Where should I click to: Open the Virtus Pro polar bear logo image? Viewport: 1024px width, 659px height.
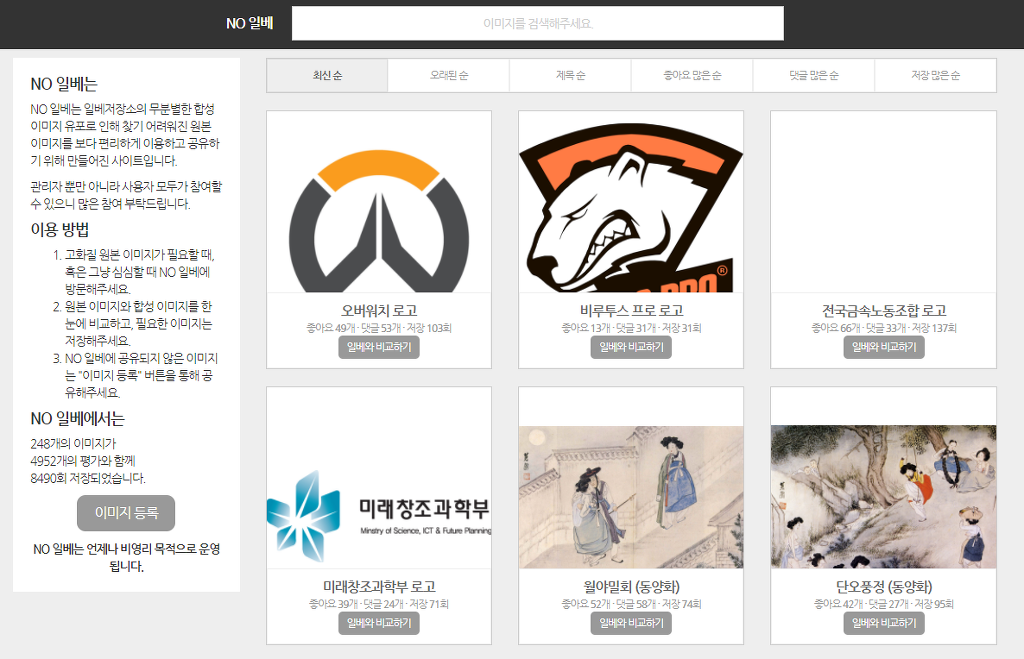631,202
